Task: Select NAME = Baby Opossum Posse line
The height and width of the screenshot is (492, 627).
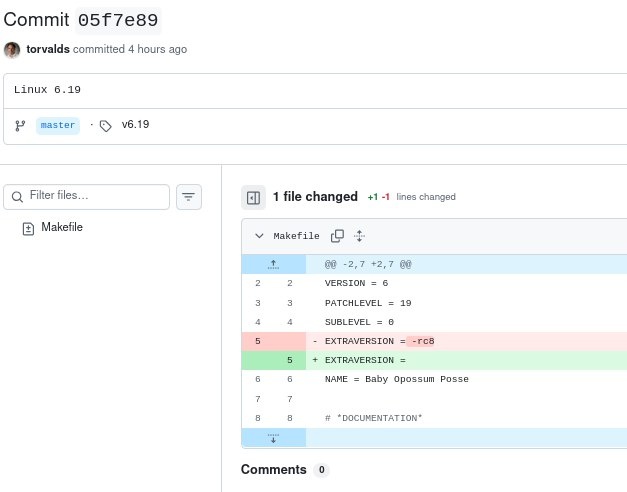Action: [x=397, y=379]
